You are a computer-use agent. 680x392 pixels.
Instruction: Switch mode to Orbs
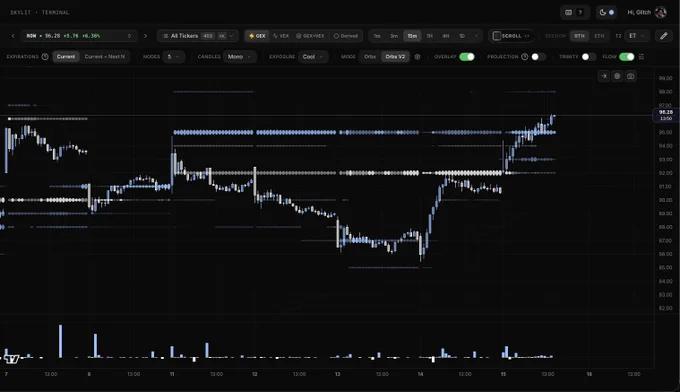click(370, 57)
